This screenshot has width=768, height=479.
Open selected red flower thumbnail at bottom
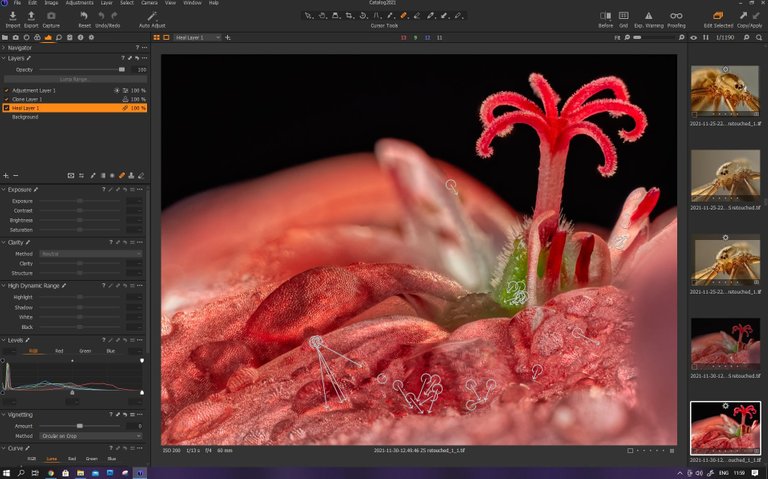[725, 428]
